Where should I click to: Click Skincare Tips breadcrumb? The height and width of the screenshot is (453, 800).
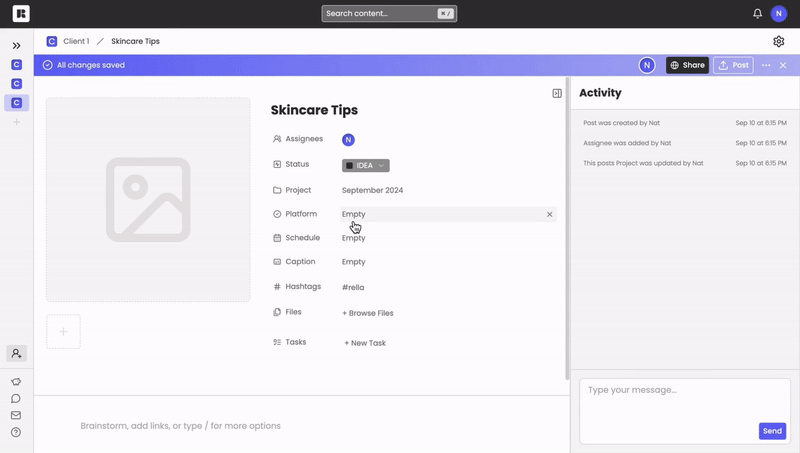tap(135, 41)
